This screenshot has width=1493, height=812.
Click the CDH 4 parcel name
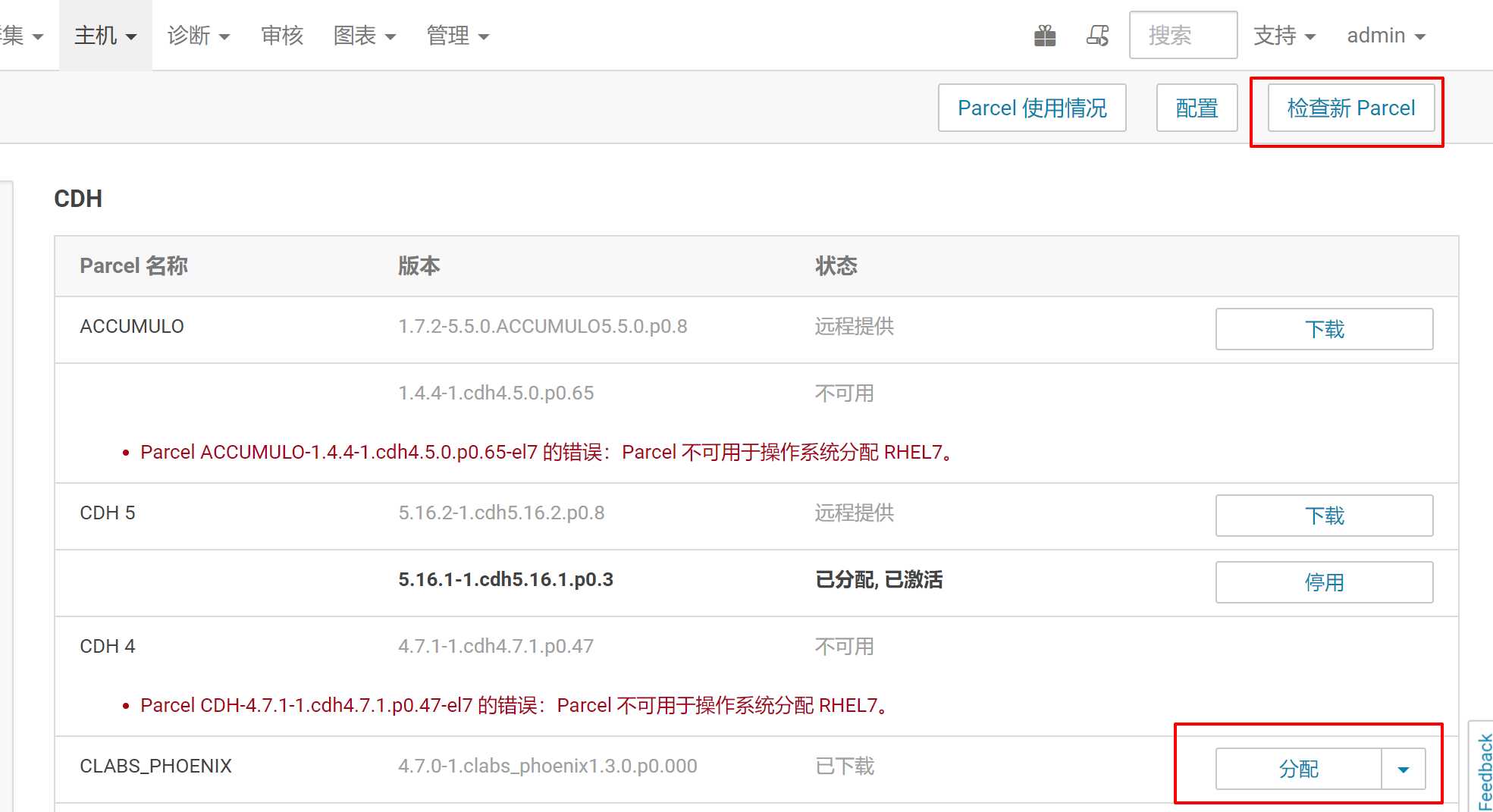pyautogui.click(x=108, y=646)
